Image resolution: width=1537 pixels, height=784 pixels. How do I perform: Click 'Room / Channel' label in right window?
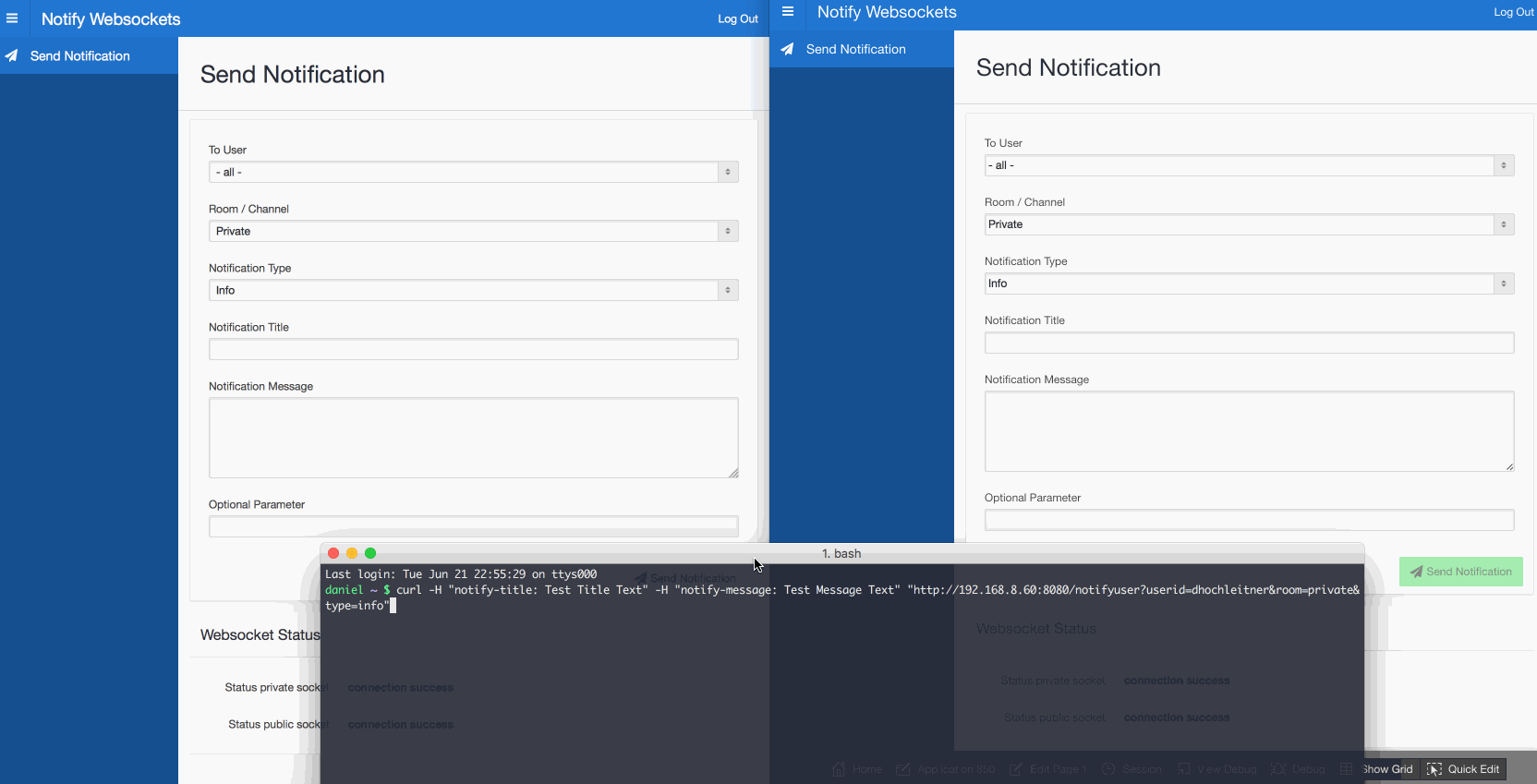[x=1024, y=202]
